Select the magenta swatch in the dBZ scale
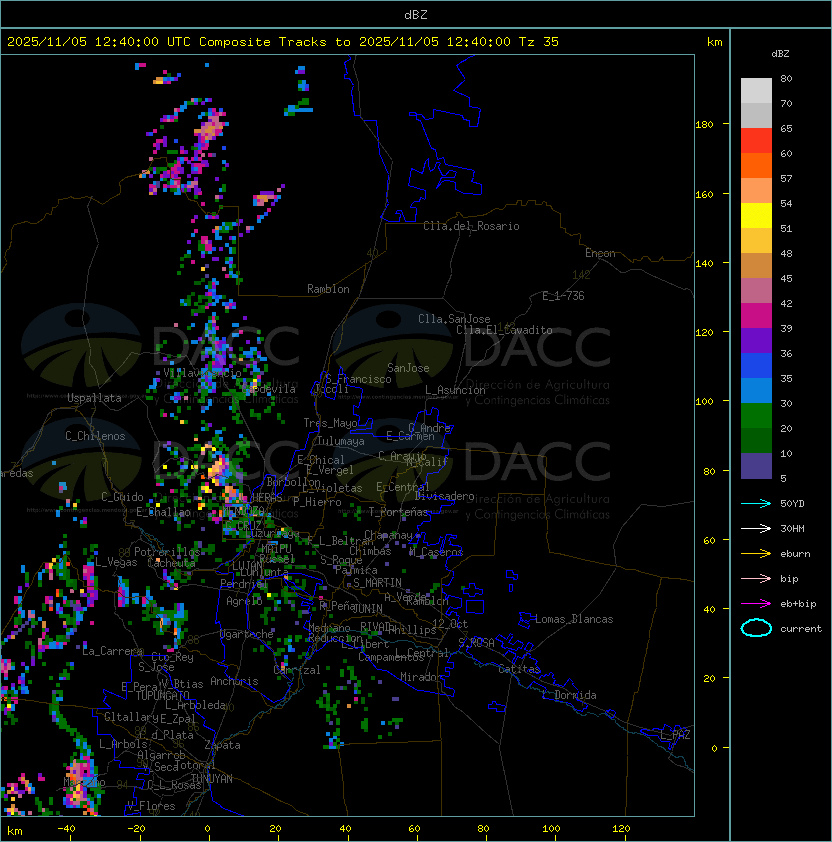832x842 pixels. [756, 316]
